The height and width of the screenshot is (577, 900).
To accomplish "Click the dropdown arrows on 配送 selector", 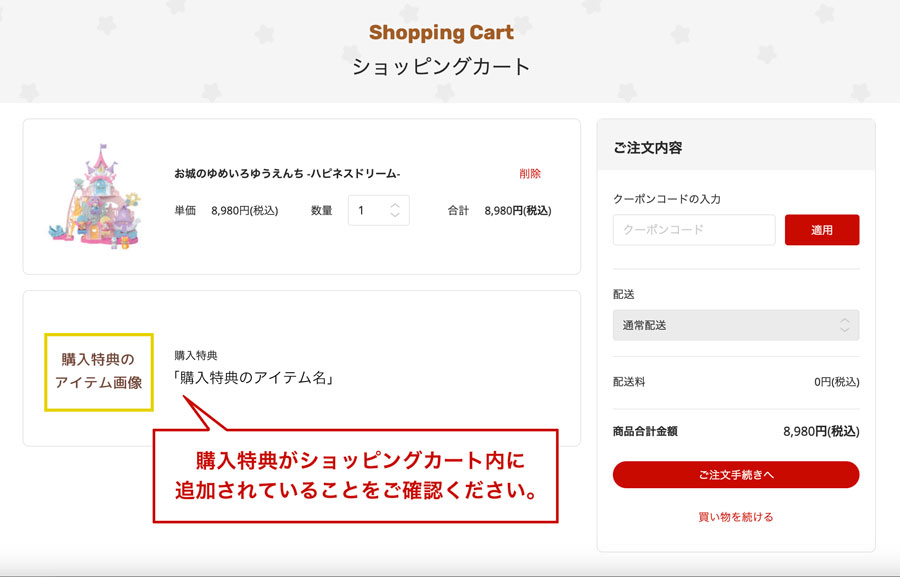I will pyautogui.click(x=844, y=325).
